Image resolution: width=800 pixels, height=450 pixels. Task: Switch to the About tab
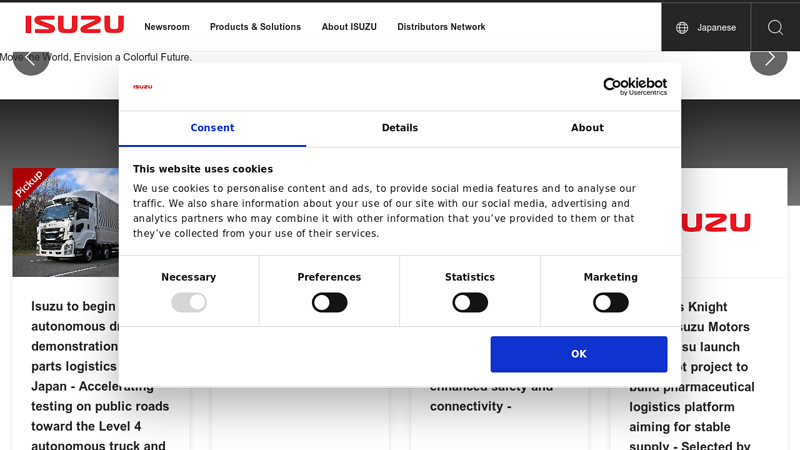(x=587, y=128)
